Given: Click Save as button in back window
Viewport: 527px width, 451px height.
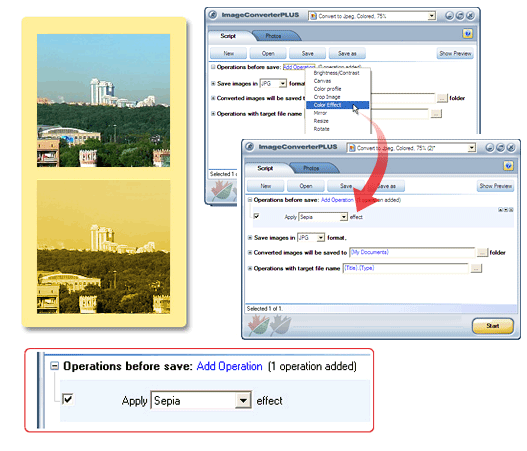Looking at the screenshot, I should pos(347,53).
